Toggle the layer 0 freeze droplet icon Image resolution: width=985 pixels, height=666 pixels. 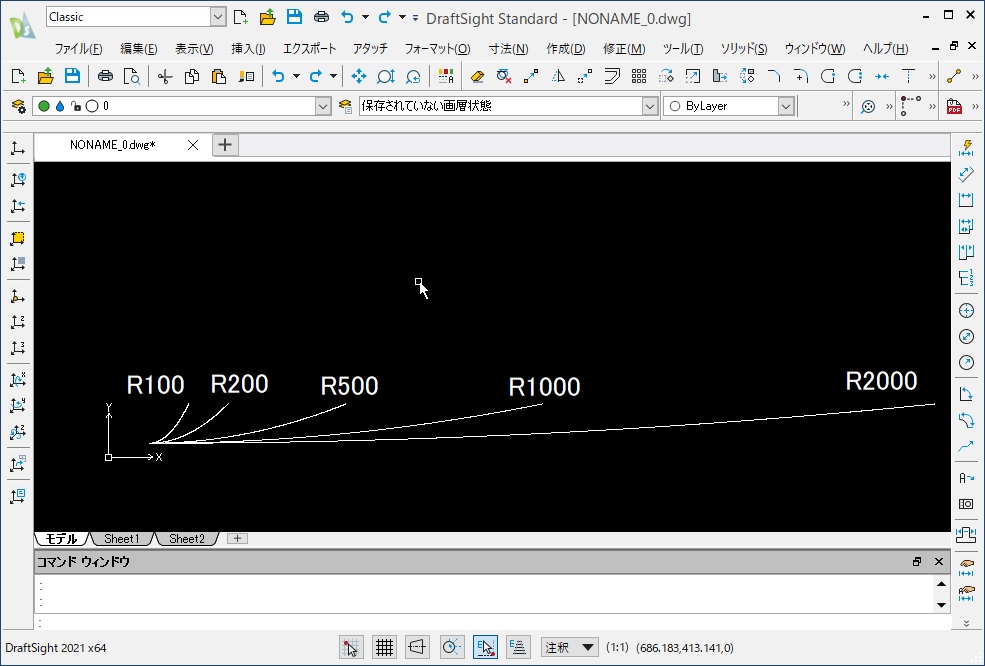(x=60, y=106)
